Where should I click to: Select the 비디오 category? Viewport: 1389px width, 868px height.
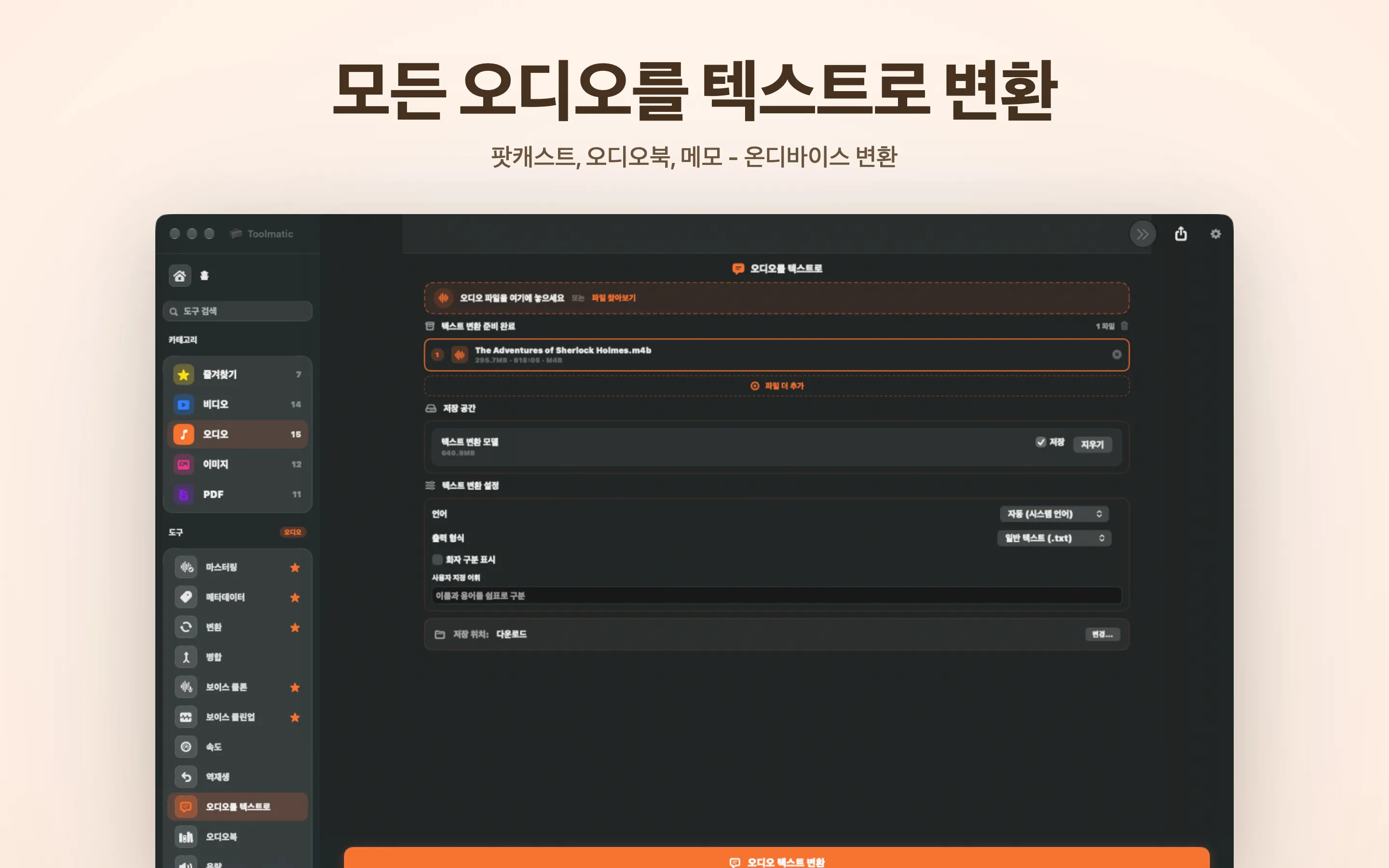[237, 404]
